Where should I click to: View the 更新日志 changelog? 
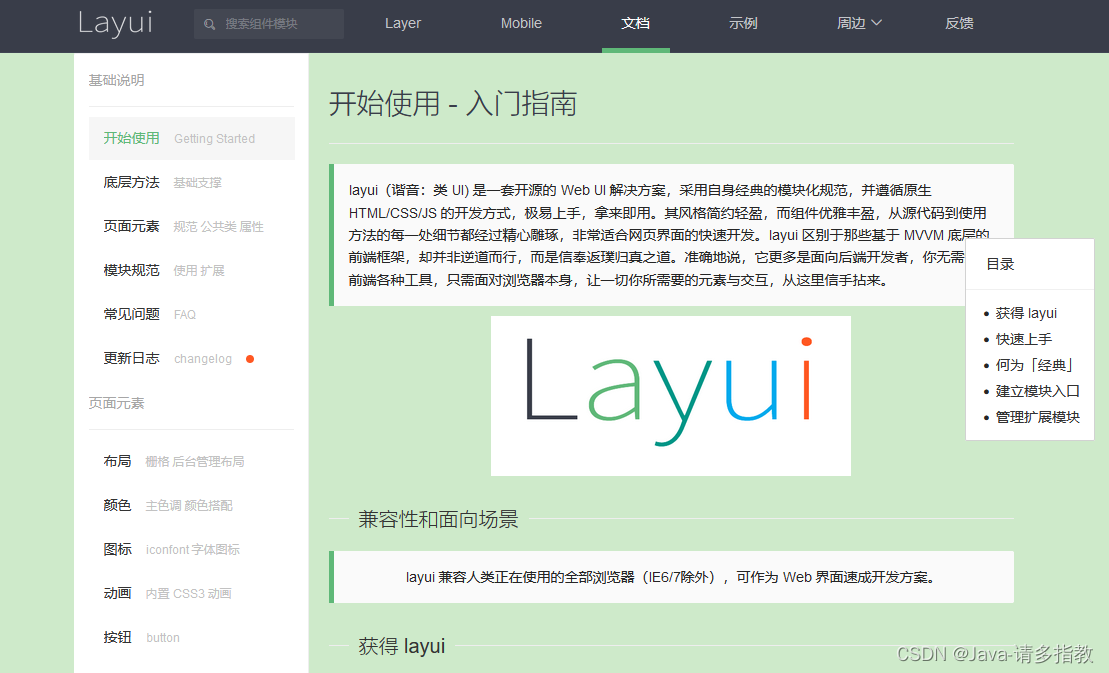point(131,357)
